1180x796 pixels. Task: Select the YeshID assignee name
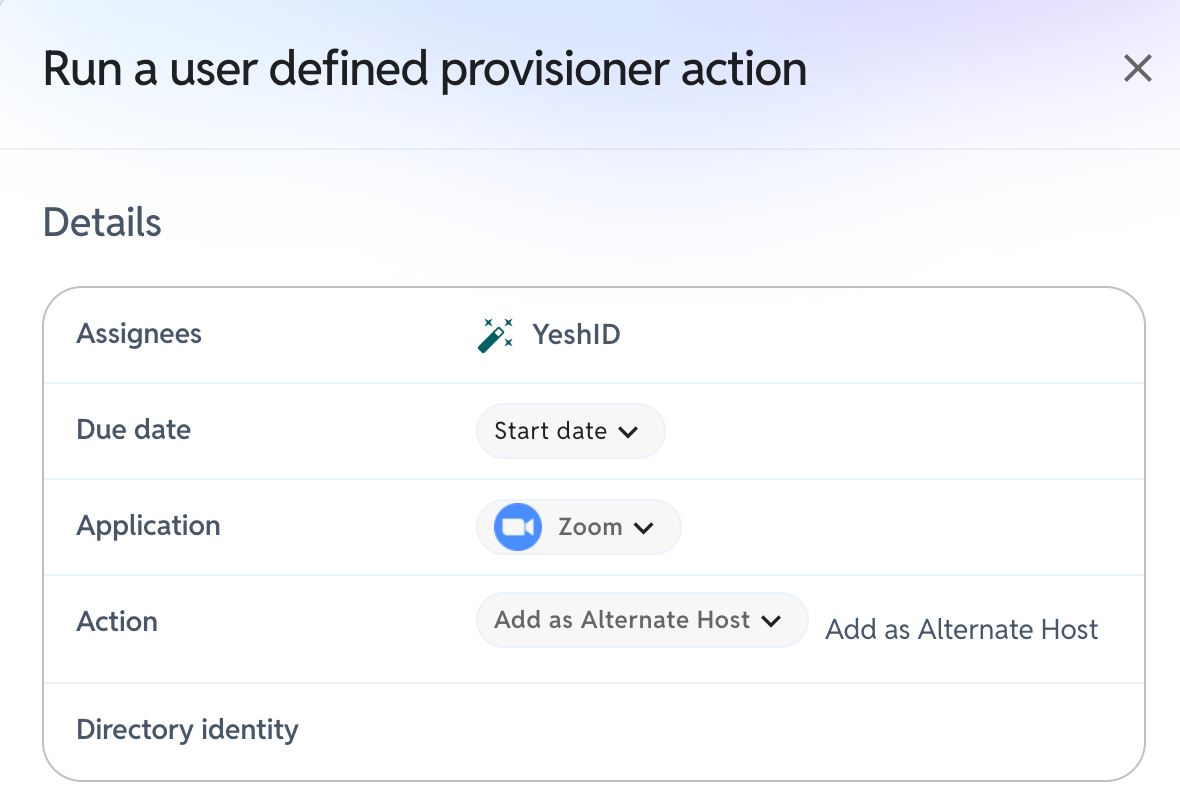pos(576,335)
